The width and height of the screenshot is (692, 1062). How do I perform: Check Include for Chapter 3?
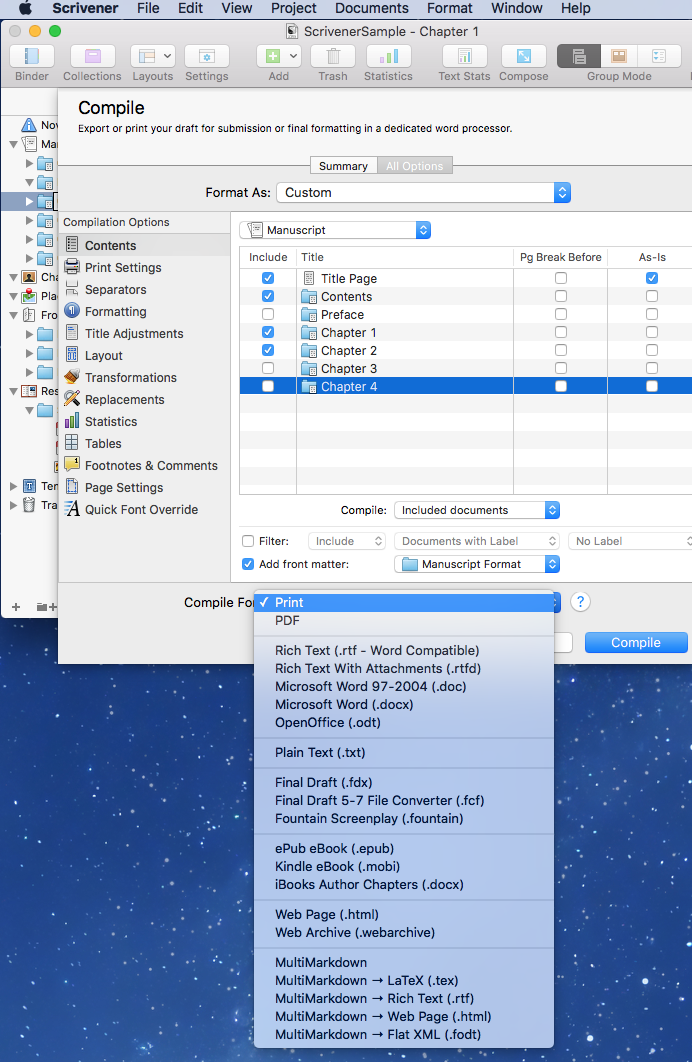tap(268, 368)
